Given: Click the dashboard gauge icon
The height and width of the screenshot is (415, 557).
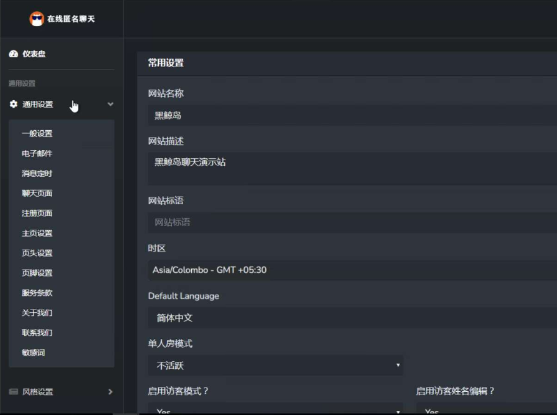Looking at the screenshot, I should 13,54.
